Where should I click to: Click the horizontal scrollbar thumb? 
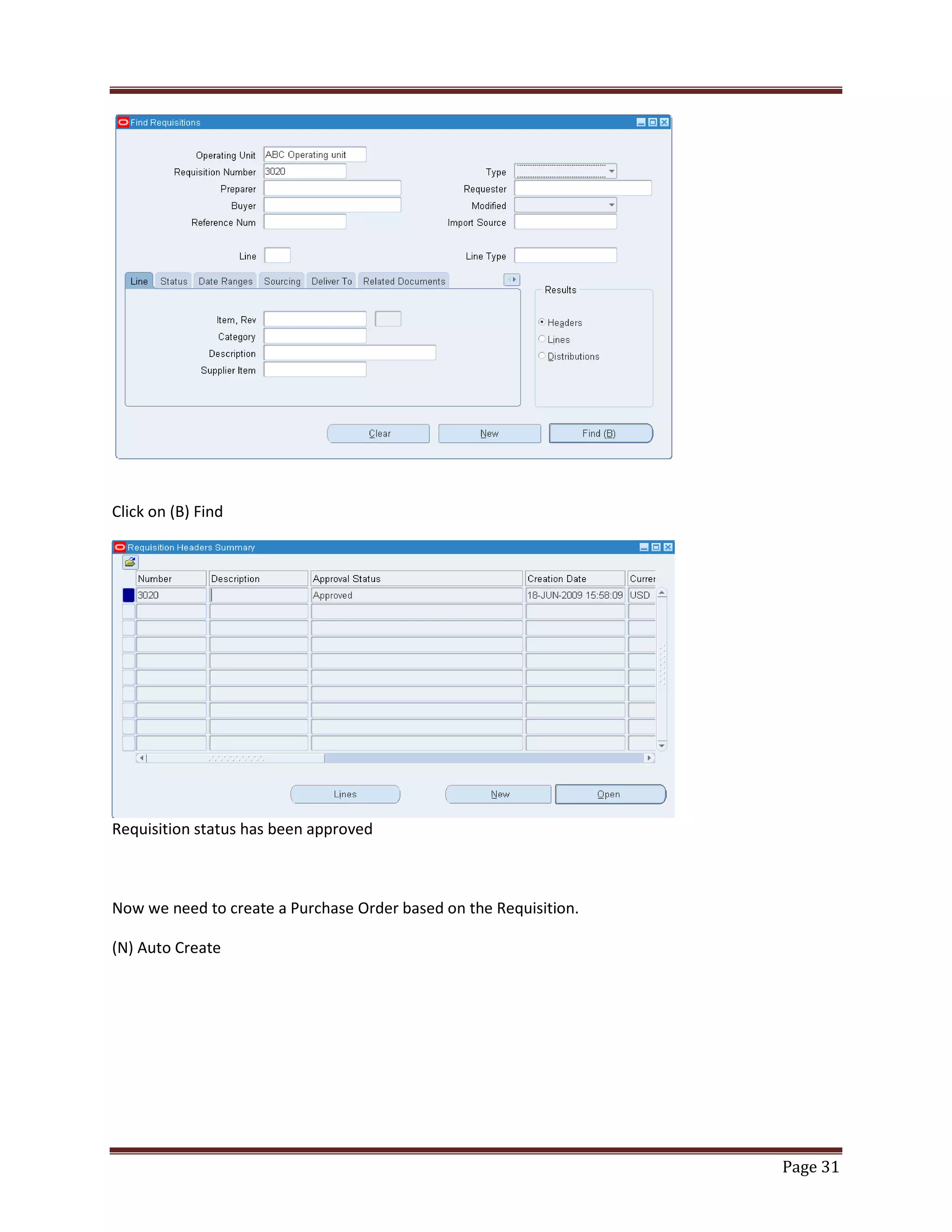point(236,758)
